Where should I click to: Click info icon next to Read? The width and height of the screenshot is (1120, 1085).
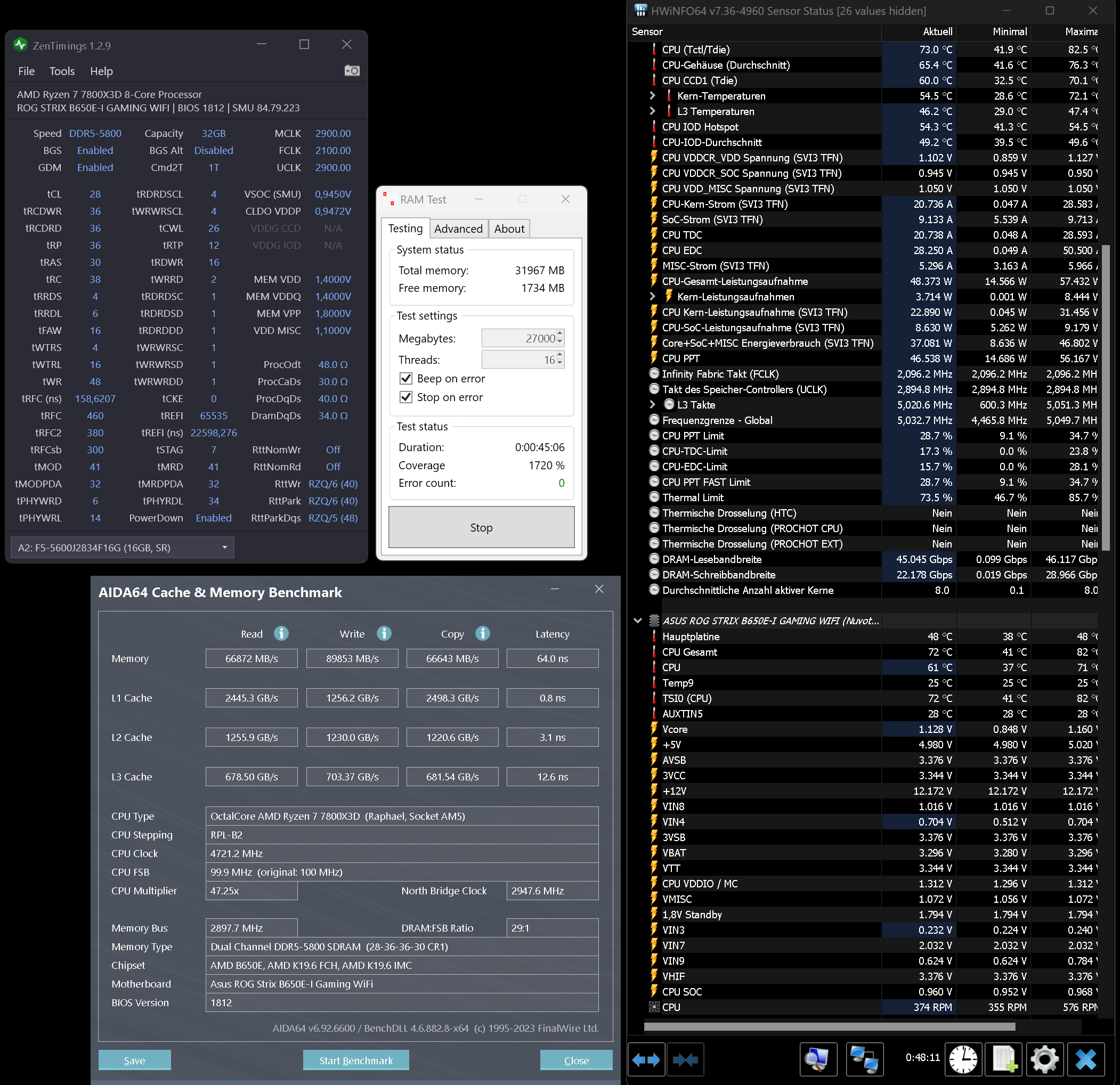click(281, 633)
